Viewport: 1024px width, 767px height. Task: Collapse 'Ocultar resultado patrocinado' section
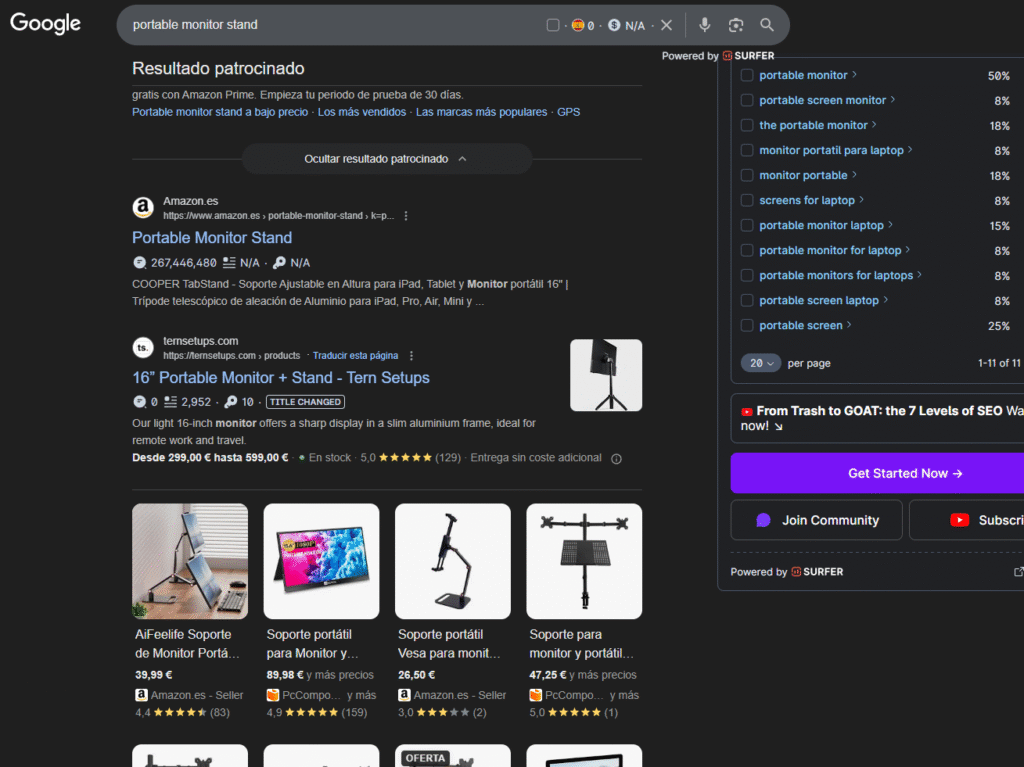(x=386, y=159)
